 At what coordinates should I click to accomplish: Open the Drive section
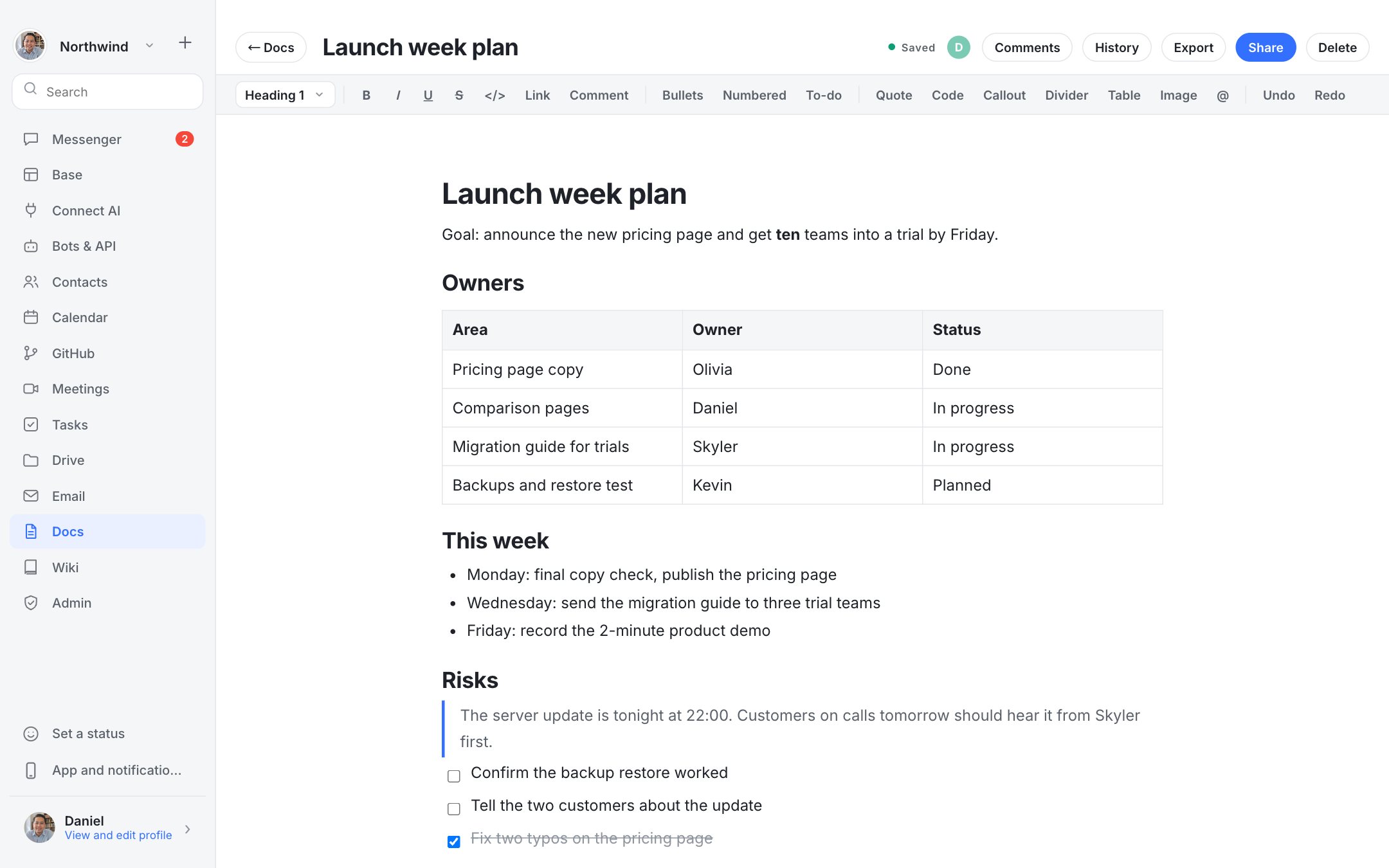point(107,460)
